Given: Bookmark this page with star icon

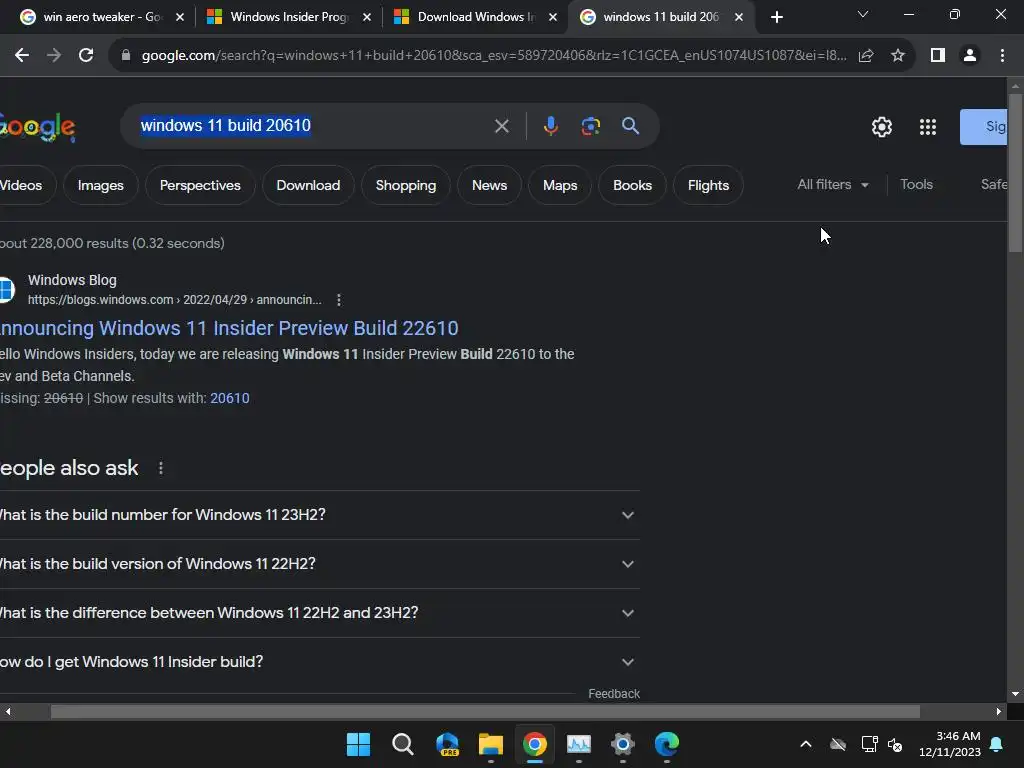Looking at the screenshot, I should (898, 56).
